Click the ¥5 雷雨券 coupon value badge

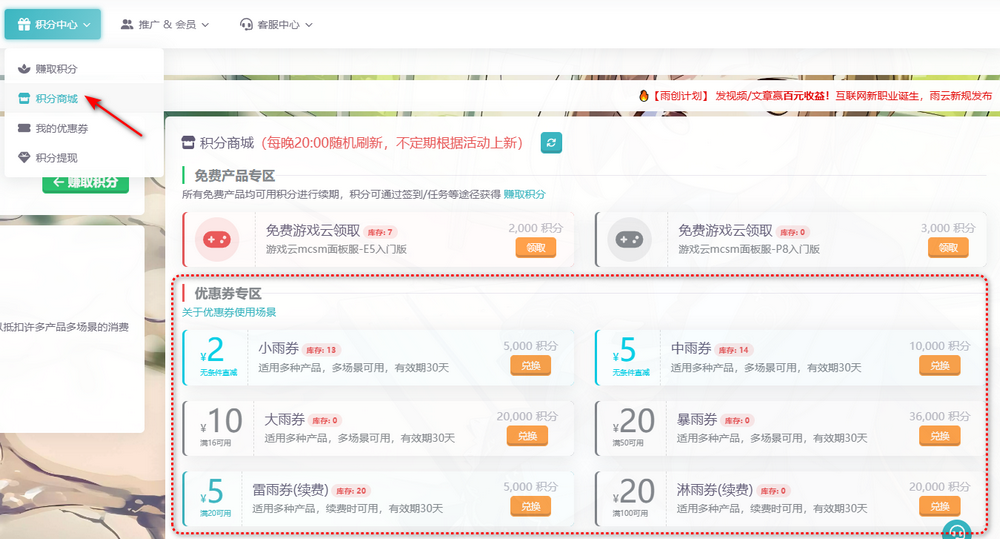(x=214, y=497)
